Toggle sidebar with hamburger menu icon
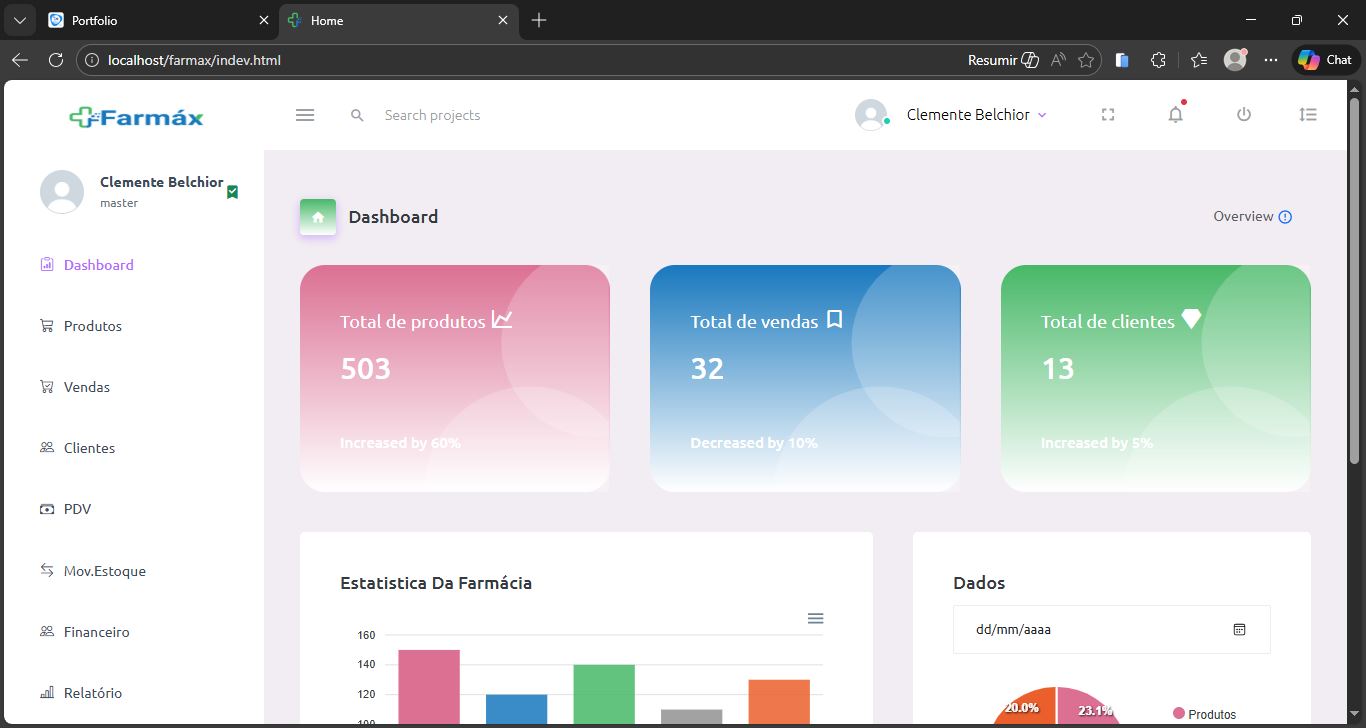 [305, 115]
